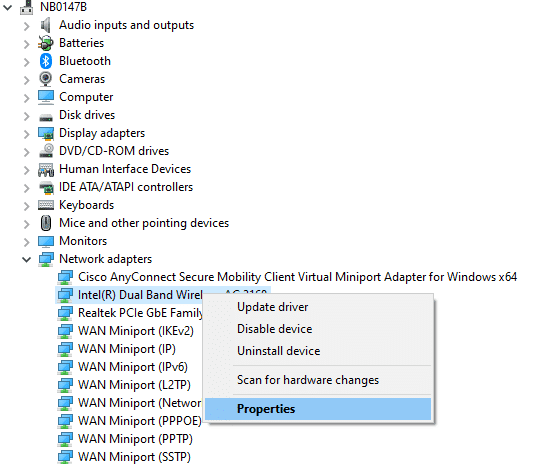
Task: Expand the IDE ATA/ATAPI controllers category
Action: 26,188
